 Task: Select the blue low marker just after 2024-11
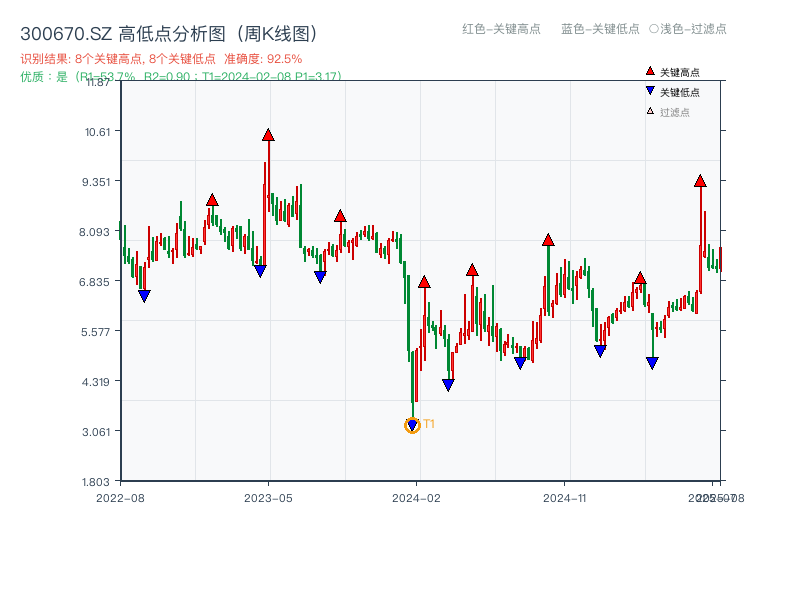[601, 351]
